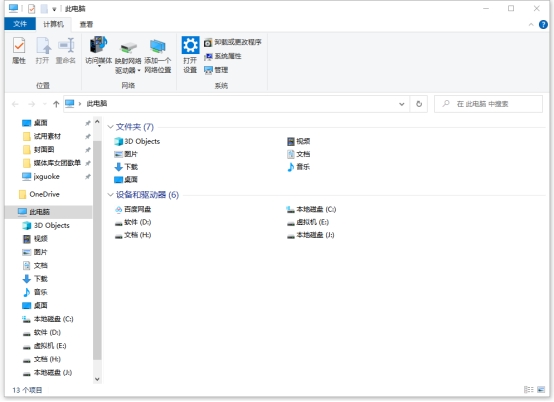Viewport: 554px width, 402px height.
Task: Click the Forward navigation arrow
Action: point(31,104)
